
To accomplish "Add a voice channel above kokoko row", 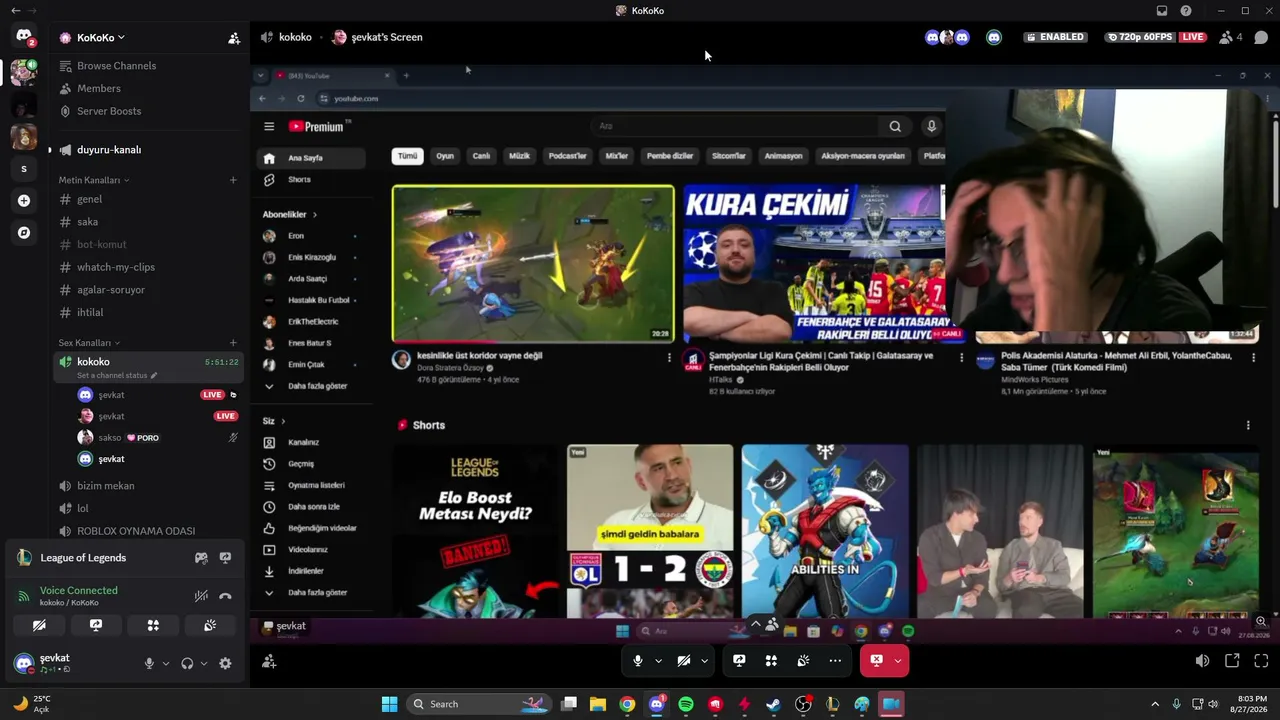I will coord(233,343).
